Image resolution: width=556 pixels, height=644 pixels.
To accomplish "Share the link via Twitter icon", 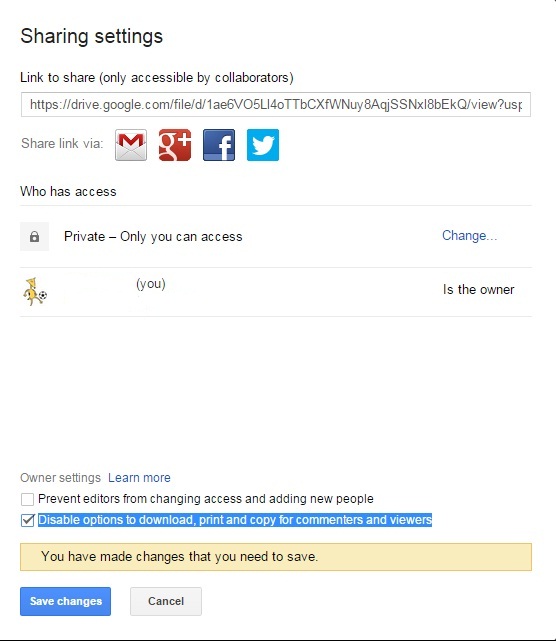I will coord(263,145).
